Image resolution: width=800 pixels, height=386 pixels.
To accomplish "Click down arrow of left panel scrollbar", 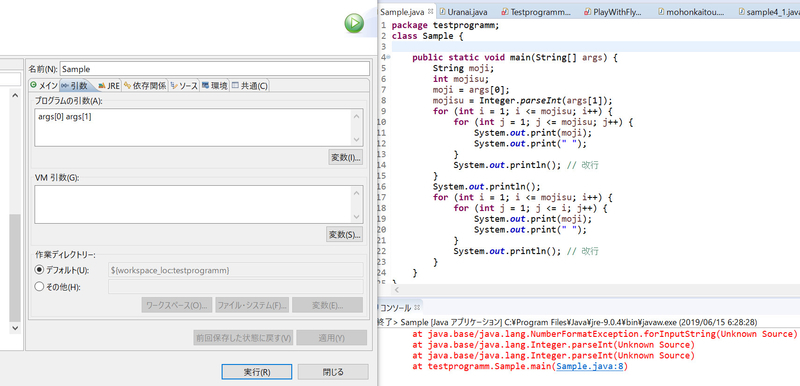I will click(x=15, y=327).
